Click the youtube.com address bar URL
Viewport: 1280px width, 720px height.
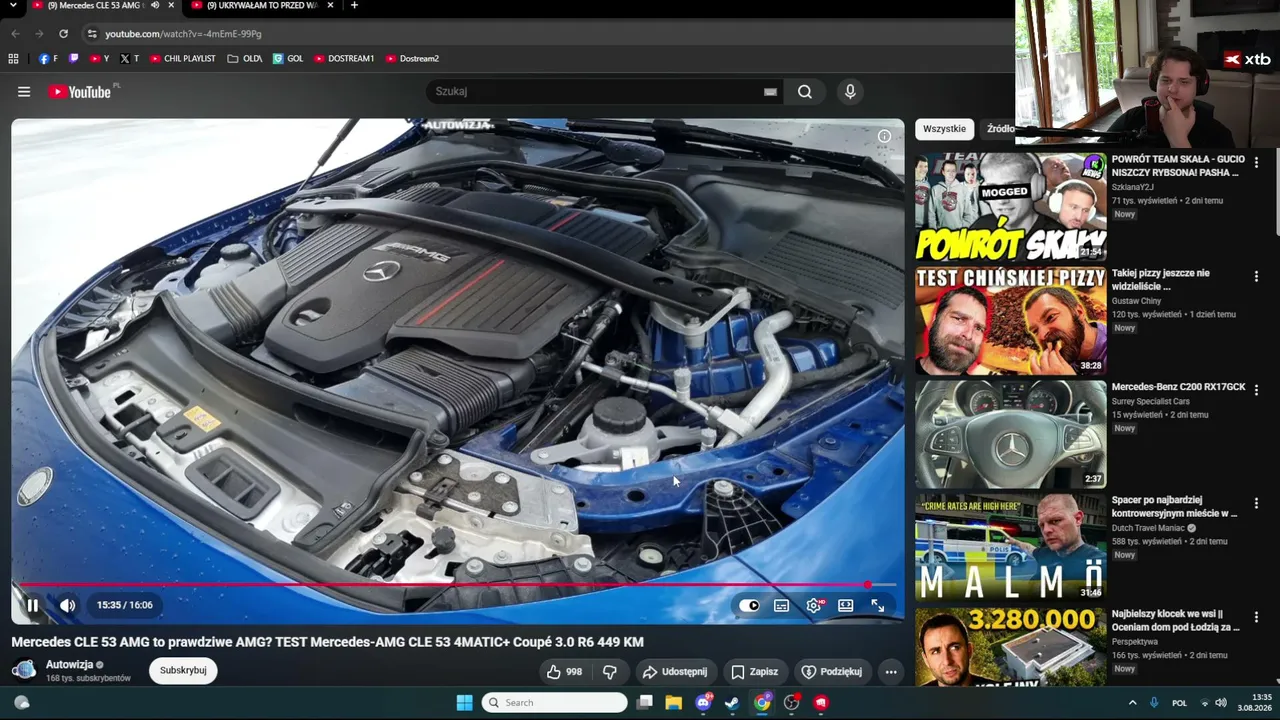pyautogui.click(x=183, y=34)
